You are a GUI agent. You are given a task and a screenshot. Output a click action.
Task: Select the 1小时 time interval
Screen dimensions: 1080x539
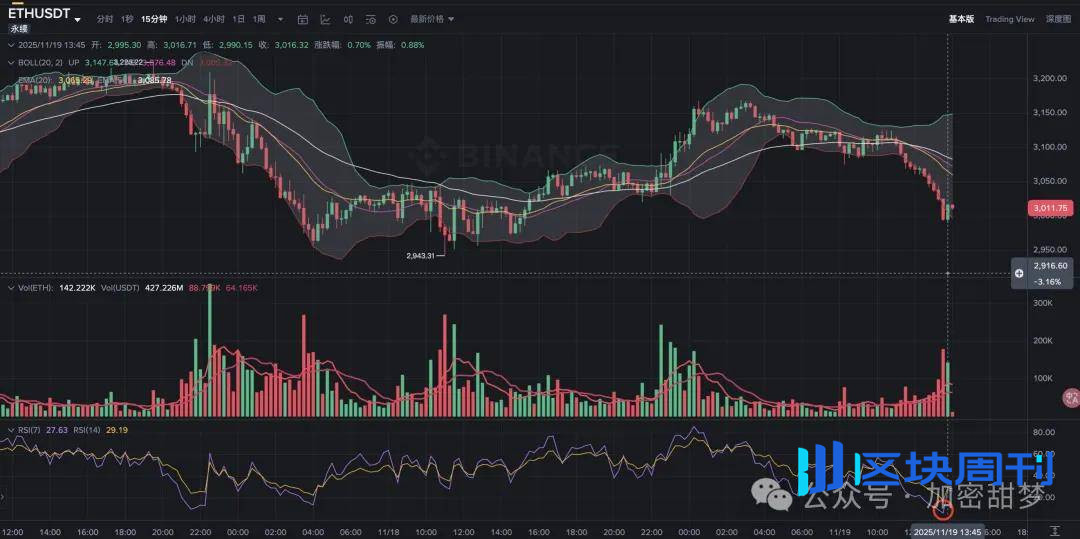(x=185, y=19)
